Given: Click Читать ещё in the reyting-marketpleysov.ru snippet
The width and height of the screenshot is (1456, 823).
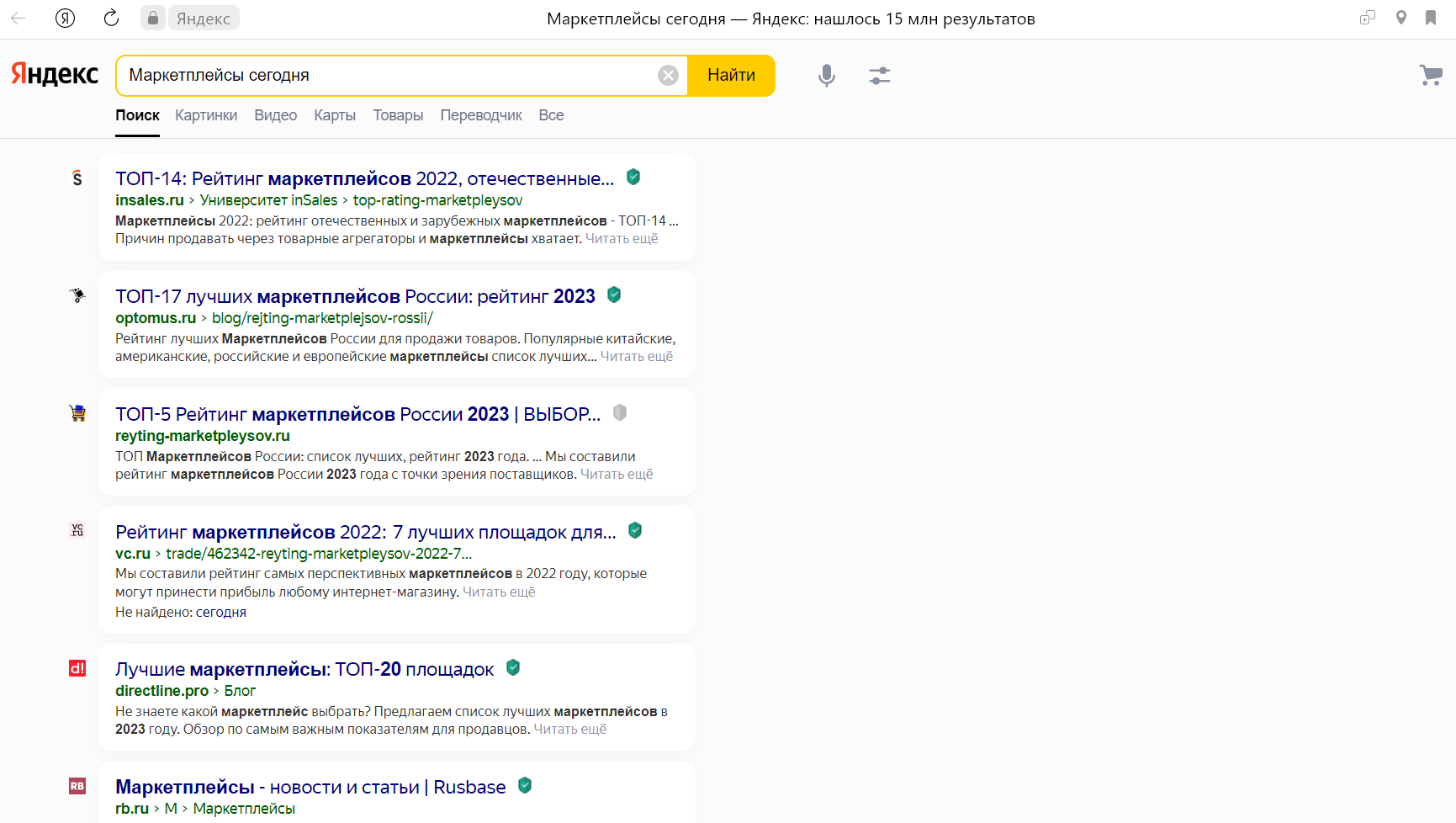Looking at the screenshot, I should (x=617, y=475).
